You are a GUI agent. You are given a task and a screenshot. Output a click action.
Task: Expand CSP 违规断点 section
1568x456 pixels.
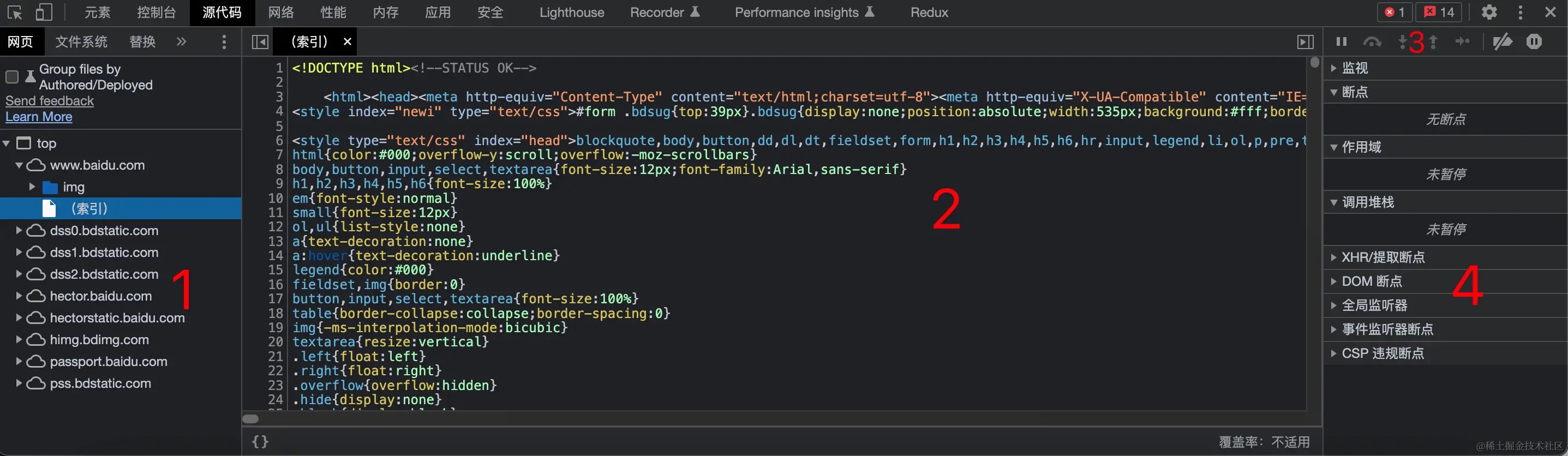pyautogui.click(x=1446, y=353)
